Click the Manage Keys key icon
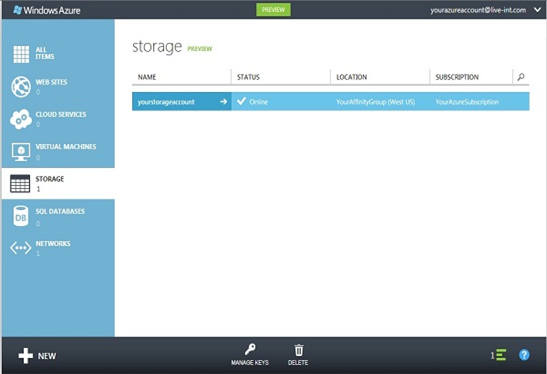Image resolution: width=547 pixels, height=374 pixels. [x=250, y=349]
